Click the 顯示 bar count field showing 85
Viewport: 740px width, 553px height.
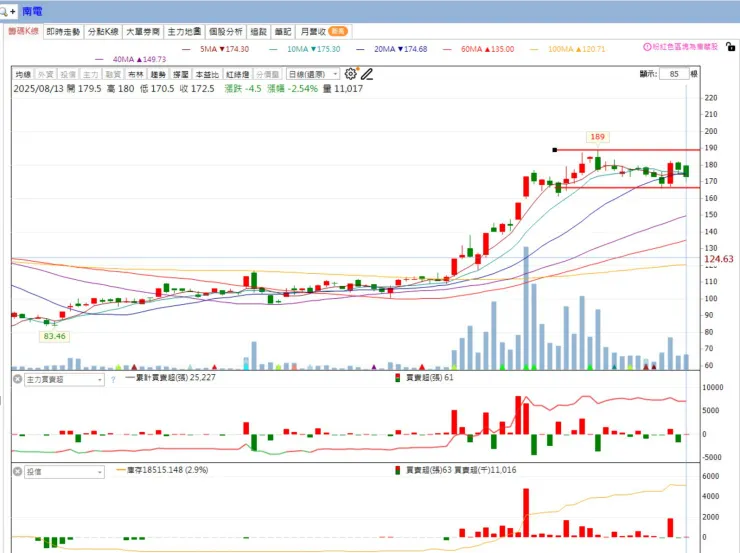point(674,74)
